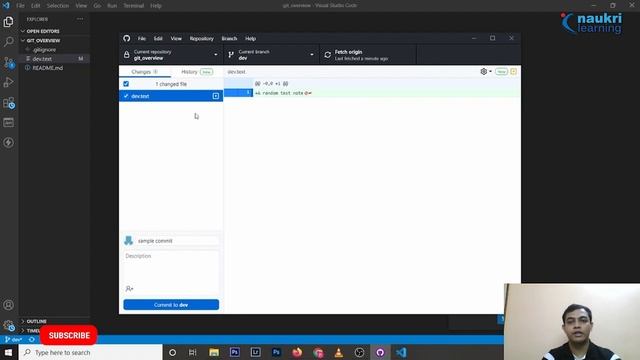Click the Windows search box
Screen dimensions: 640x360
pos(91,352)
